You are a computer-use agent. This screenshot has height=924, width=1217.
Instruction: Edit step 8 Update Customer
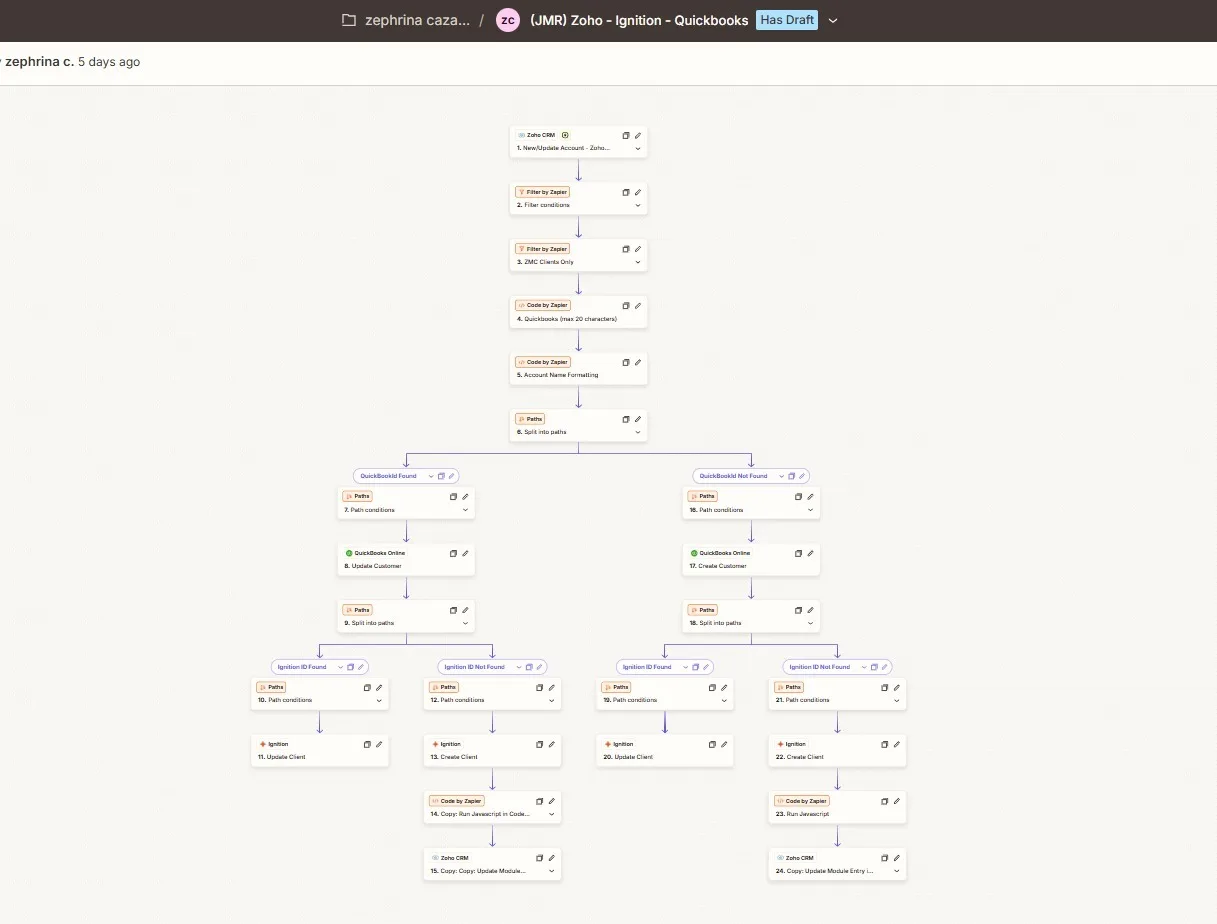coord(465,553)
